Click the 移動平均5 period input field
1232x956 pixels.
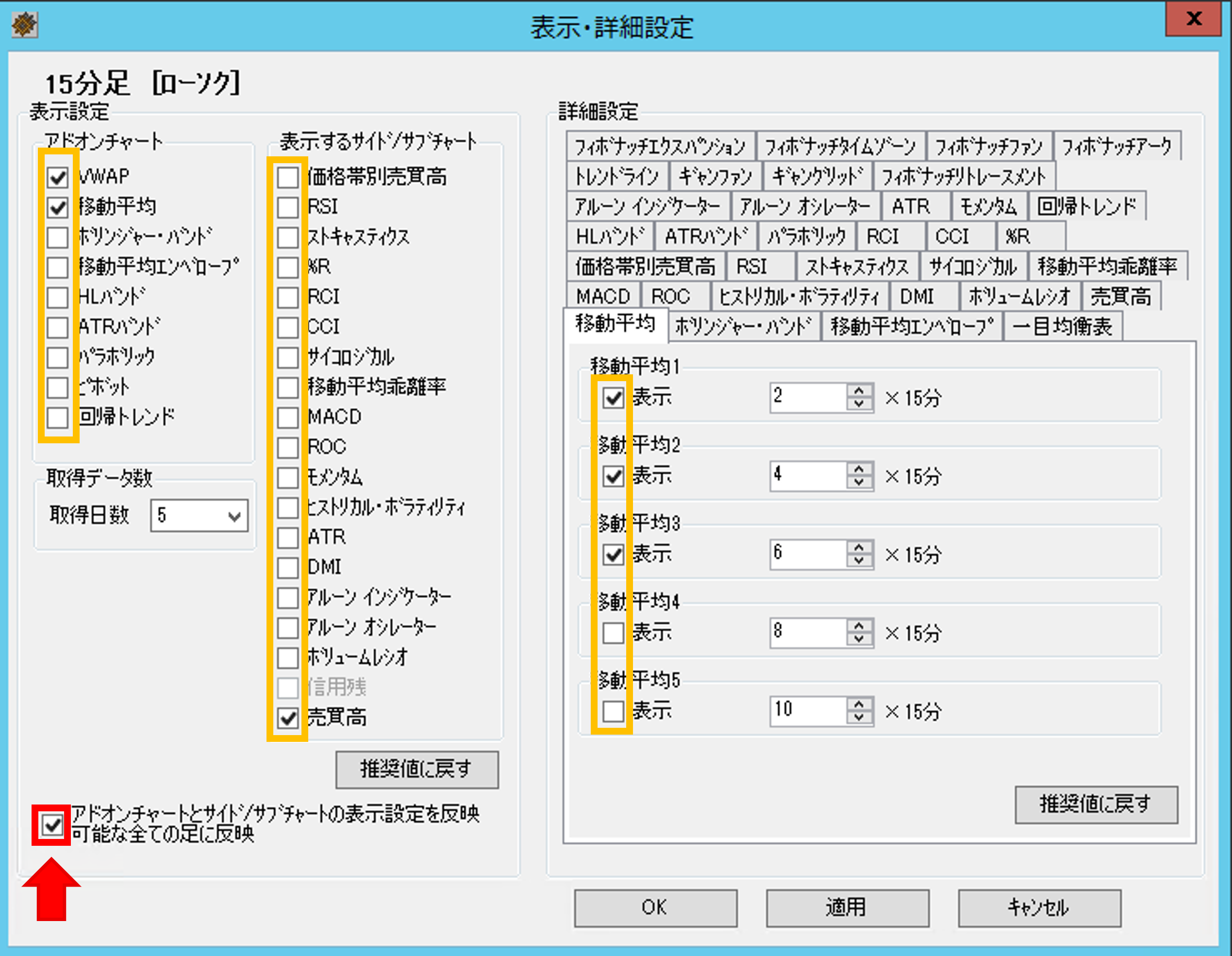pyautogui.click(x=808, y=710)
